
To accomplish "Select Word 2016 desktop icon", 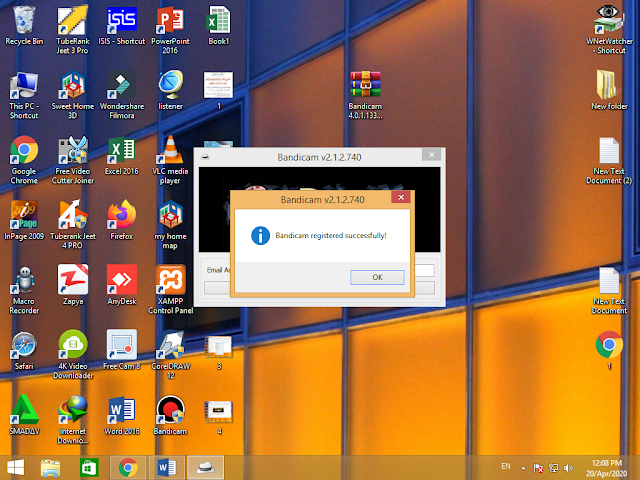I will (121, 415).
